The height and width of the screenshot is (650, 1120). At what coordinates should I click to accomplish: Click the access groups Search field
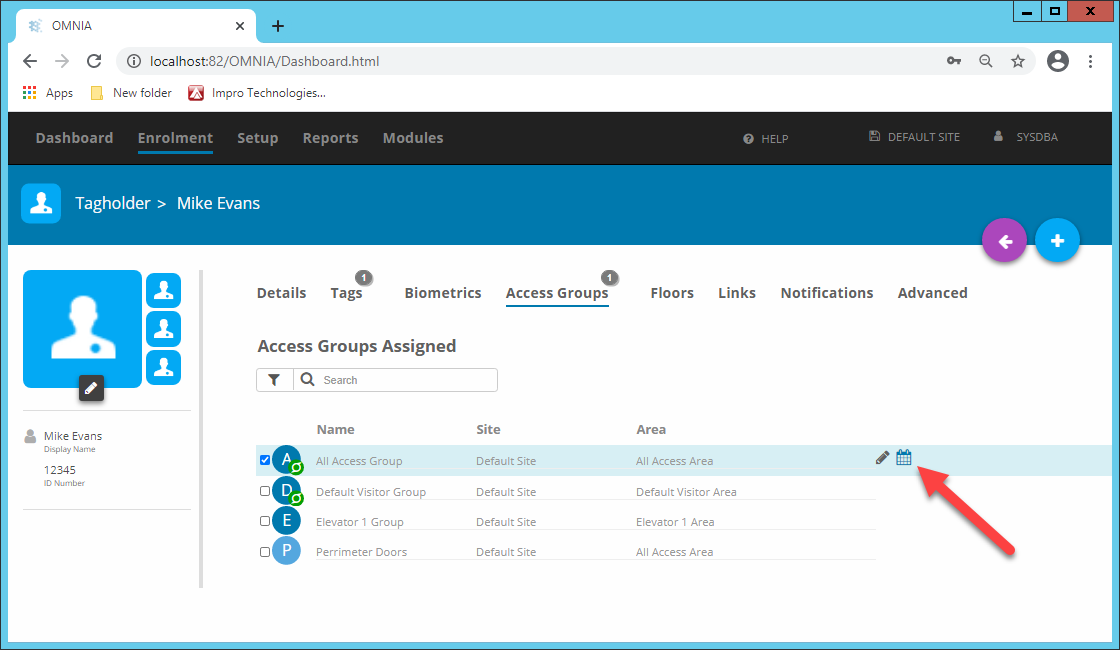pyautogui.click(x=396, y=380)
